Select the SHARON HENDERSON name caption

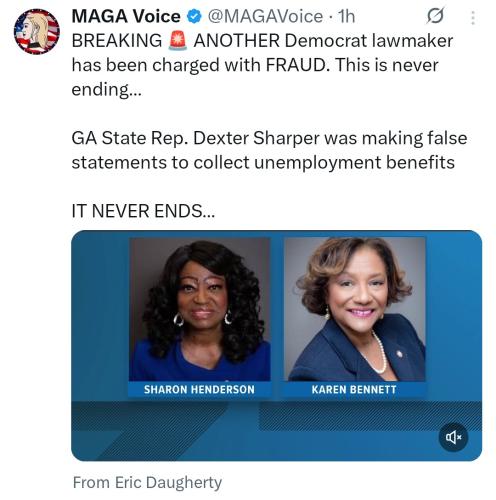[x=199, y=389]
